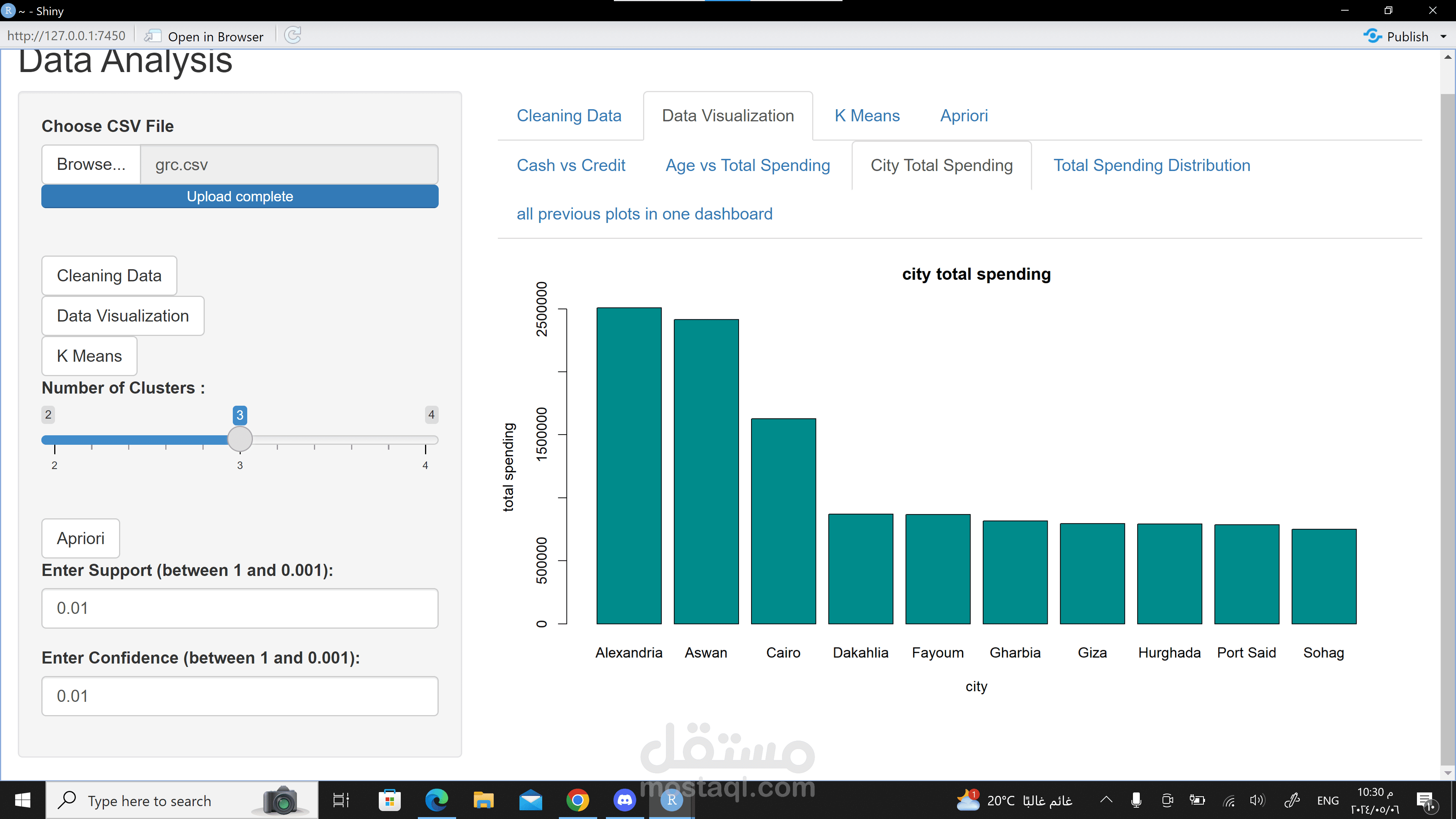The width and height of the screenshot is (1456, 819).
Task: Click the Publish icon
Action: click(1372, 36)
